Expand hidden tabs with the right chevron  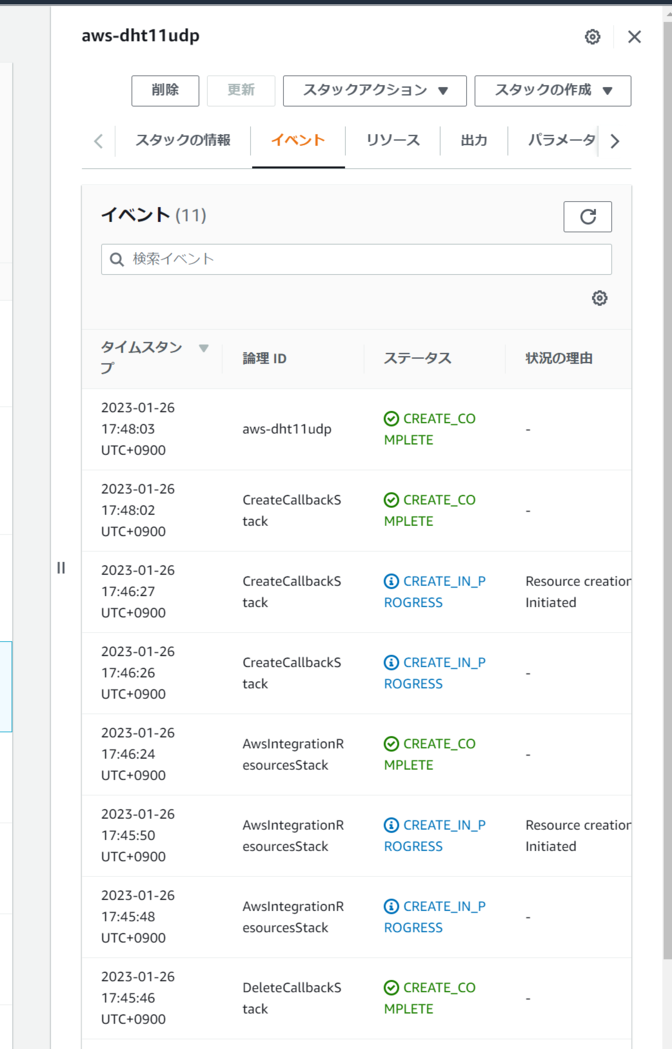click(614, 141)
